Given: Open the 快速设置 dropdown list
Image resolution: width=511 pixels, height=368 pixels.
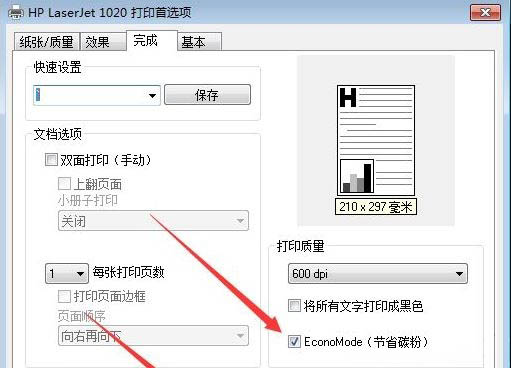Looking at the screenshot, I should 97,96.
